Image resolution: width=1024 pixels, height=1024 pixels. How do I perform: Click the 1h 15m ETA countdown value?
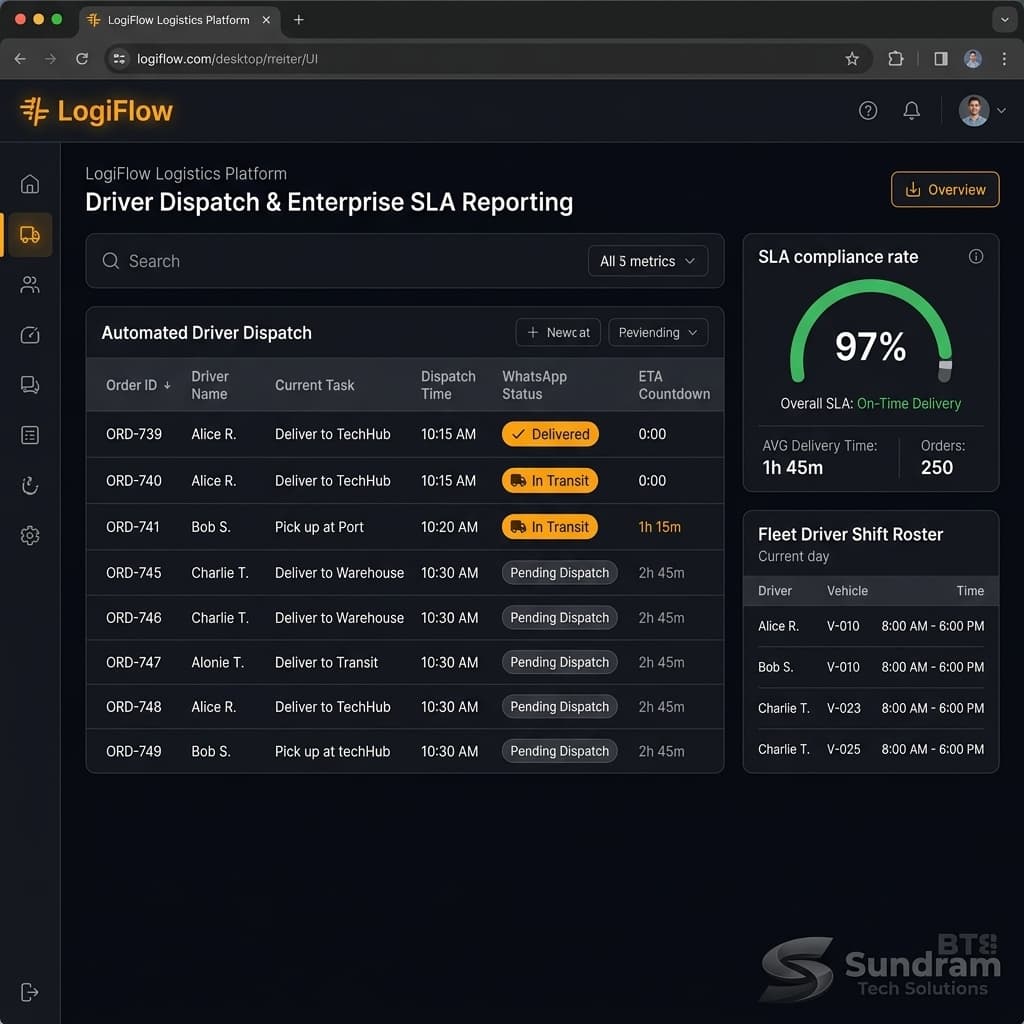(660, 527)
